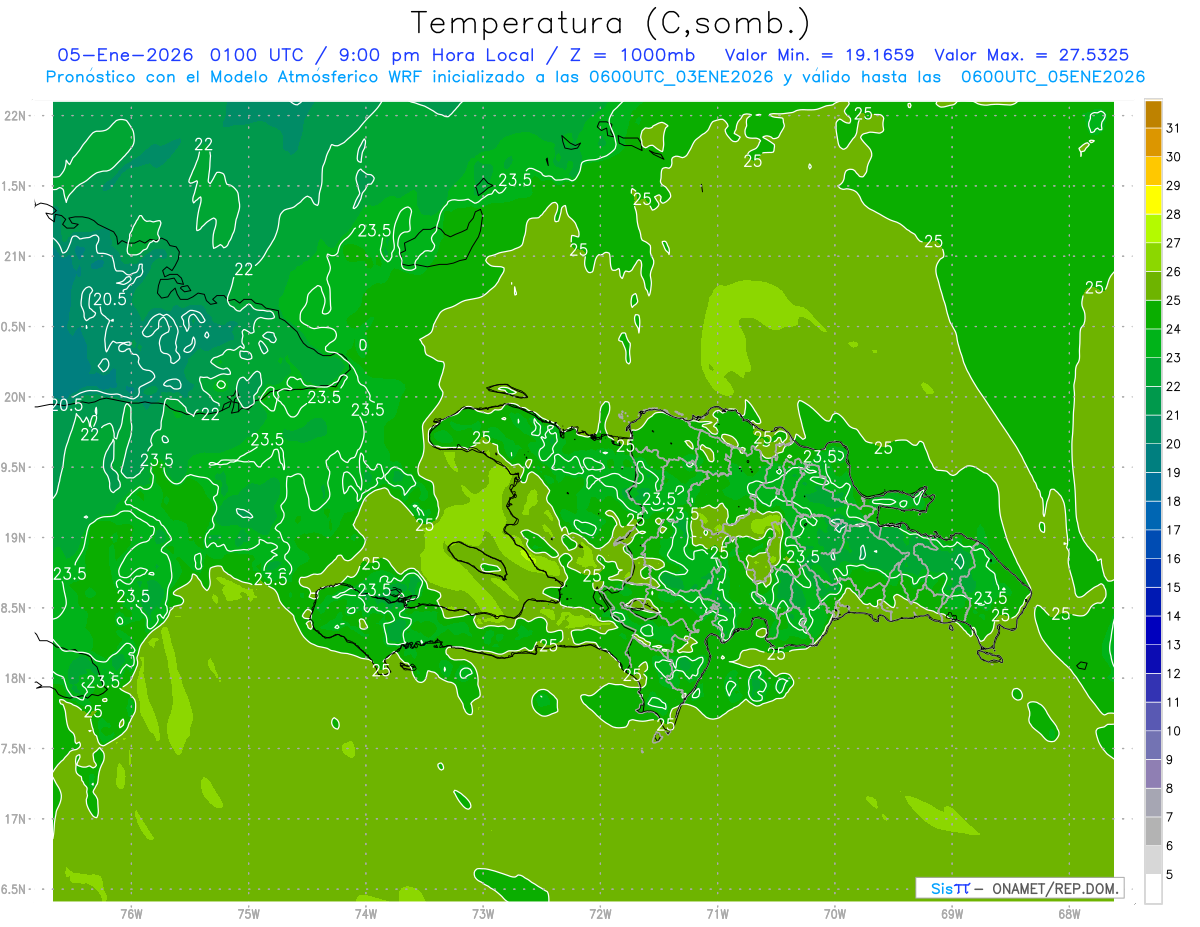Click the teal legend swatch between 19 and 20
Image resolution: width=1200 pixels, height=927 pixels.
point(1153,458)
